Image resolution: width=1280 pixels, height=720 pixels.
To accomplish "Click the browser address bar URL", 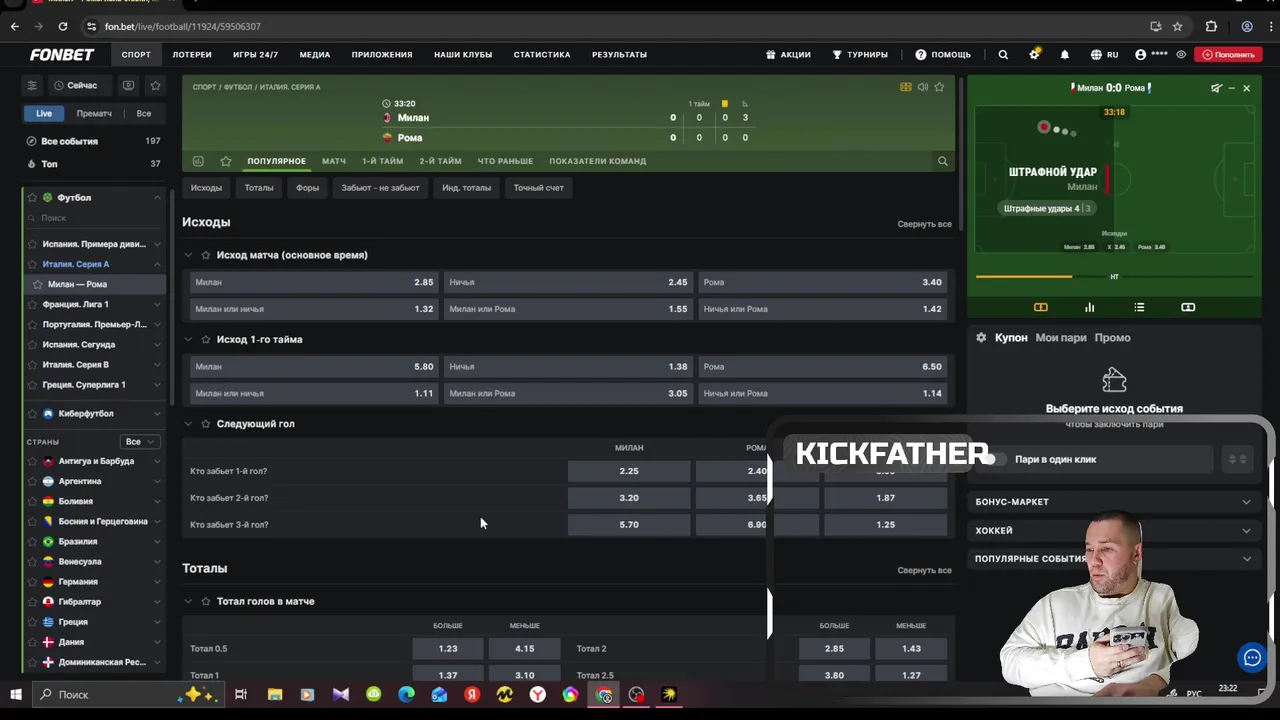I will [x=182, y=26].
